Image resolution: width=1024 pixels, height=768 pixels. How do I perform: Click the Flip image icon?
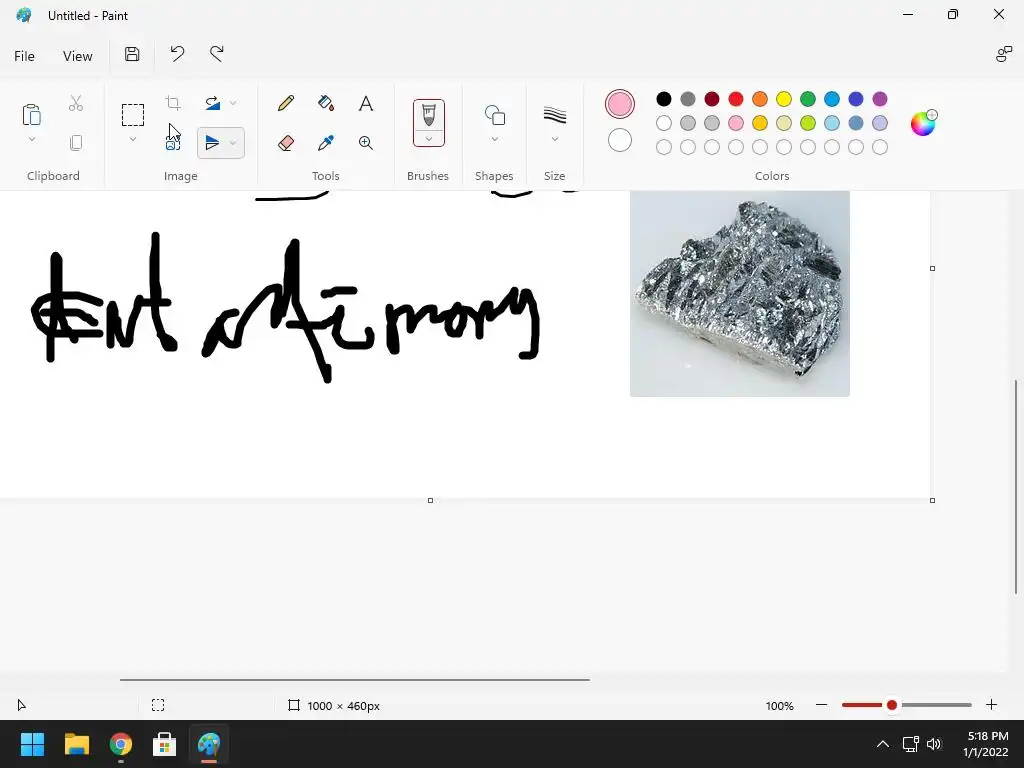[212, 143]
